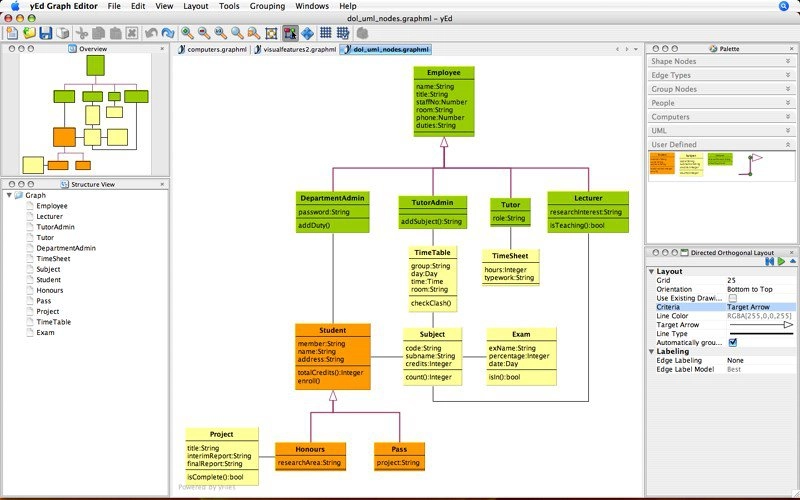Click the small blue up-arrow in the layout panel
Screen dimensions: 800x500
pyautogui.click(x=793, y=261)
